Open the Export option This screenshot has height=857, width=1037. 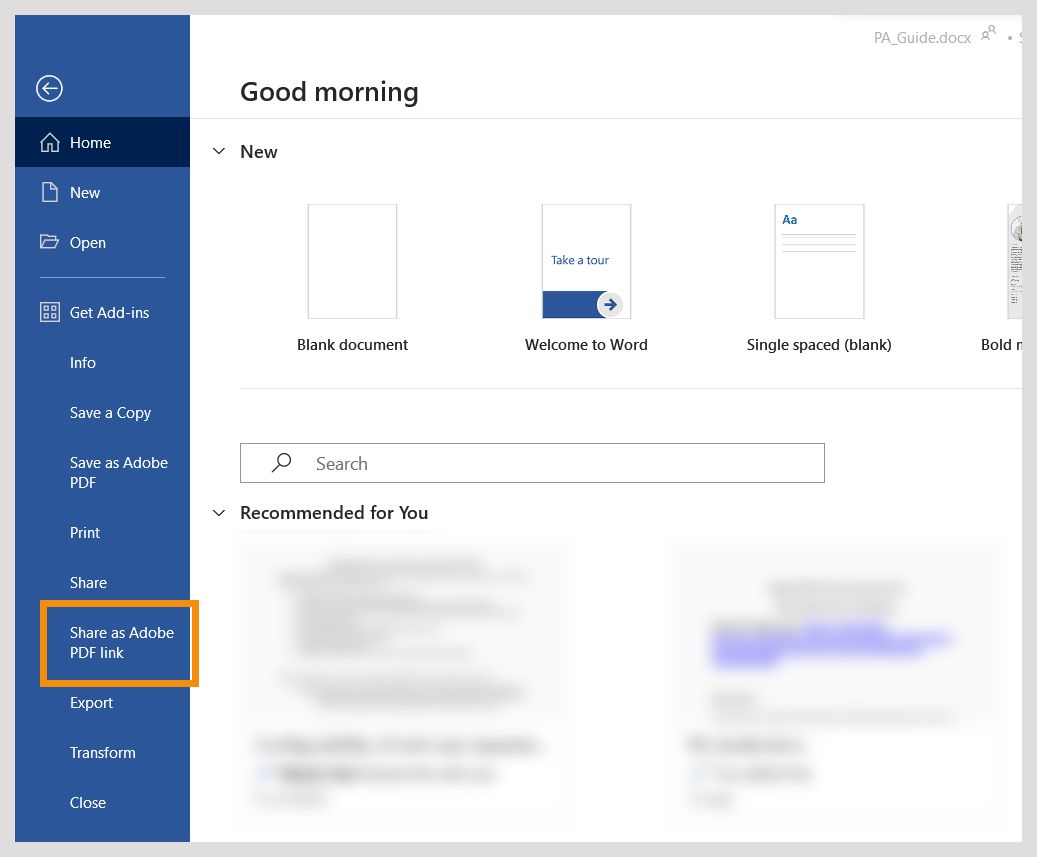91,702
